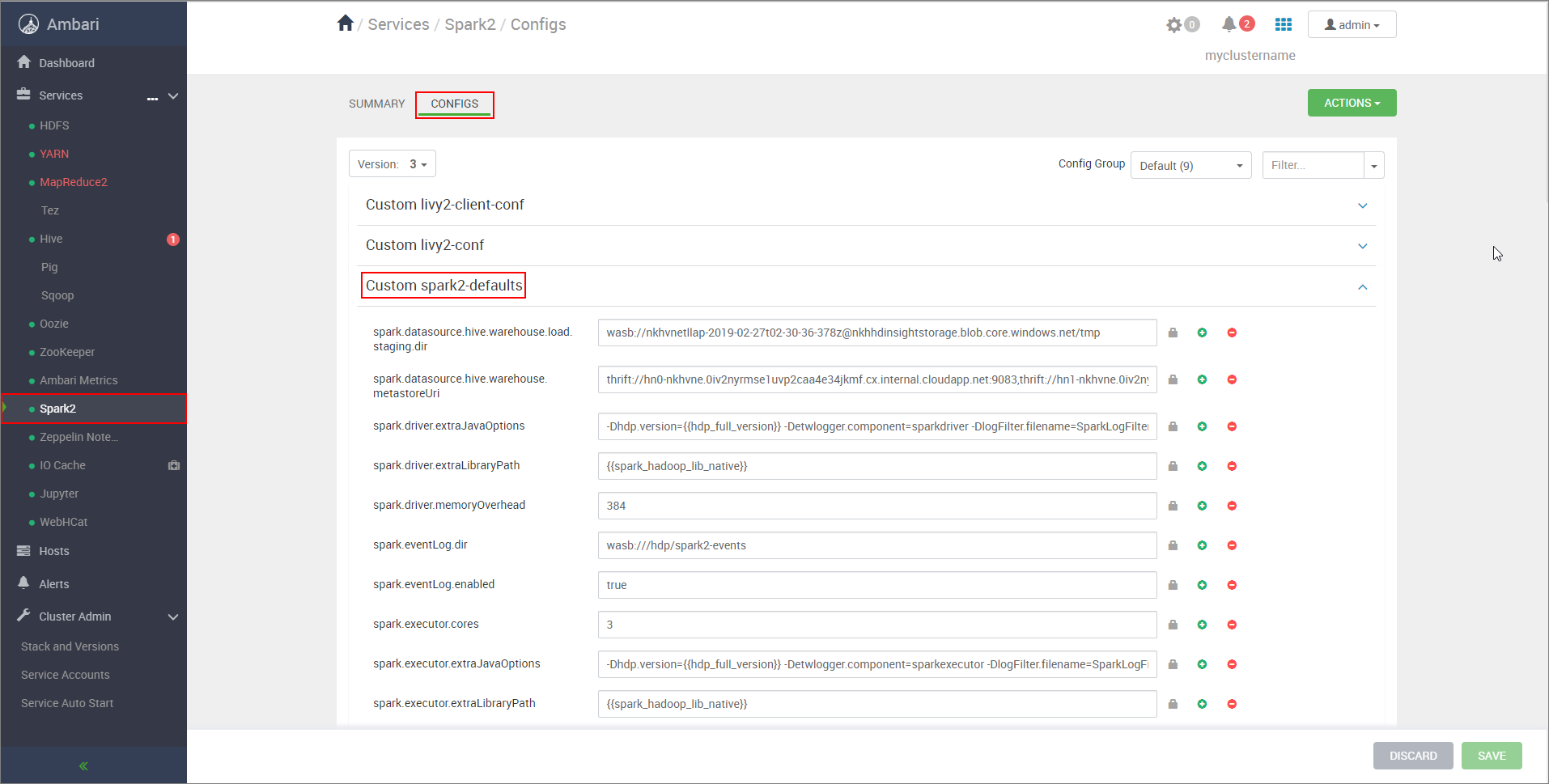Image resolution: width=1549 pixels, height=784 pixels.
Task: Open the views grid icon
Action: [x=1283, y=24]
